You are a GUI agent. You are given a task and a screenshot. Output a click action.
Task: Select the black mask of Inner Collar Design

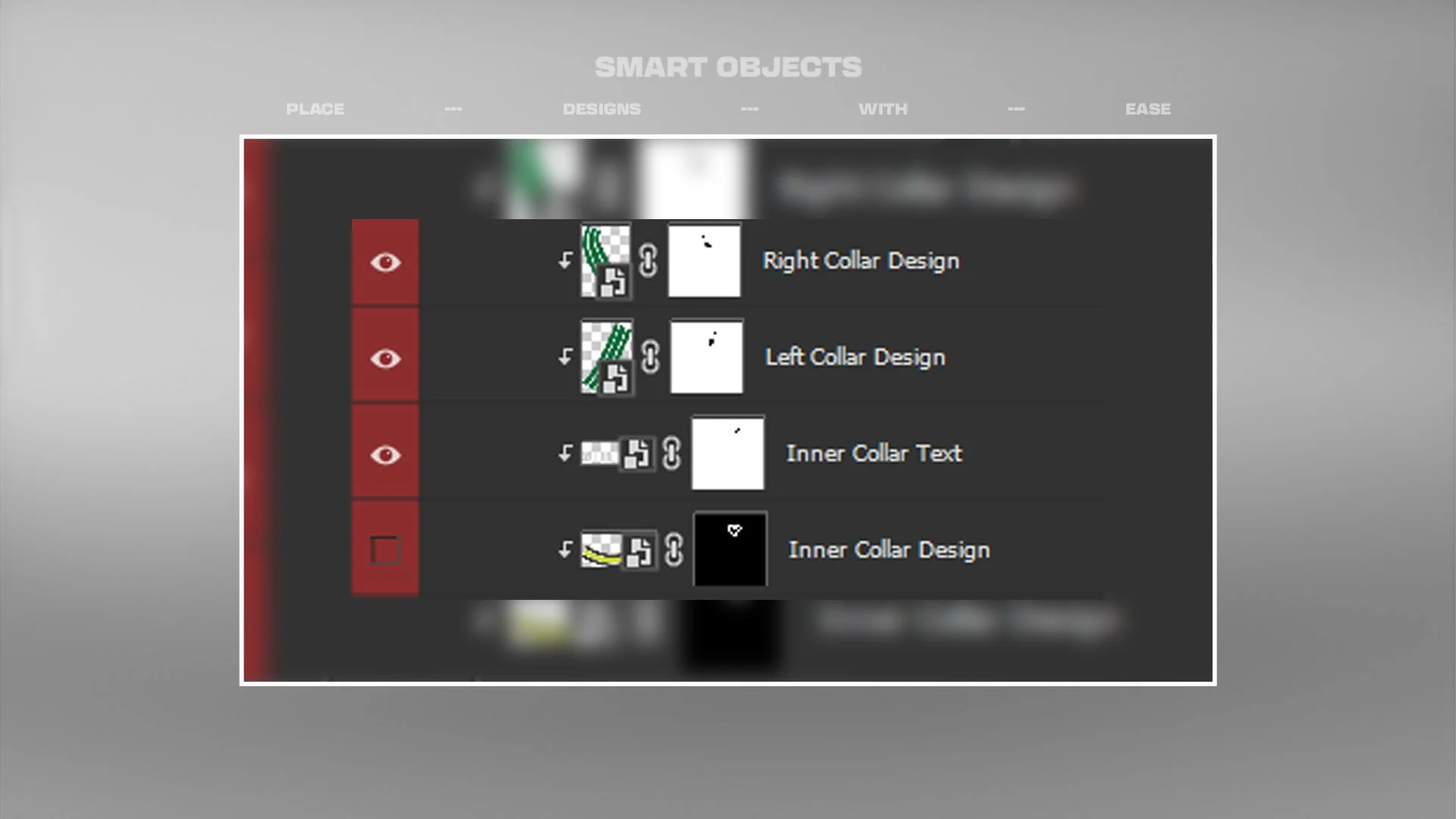730,549
